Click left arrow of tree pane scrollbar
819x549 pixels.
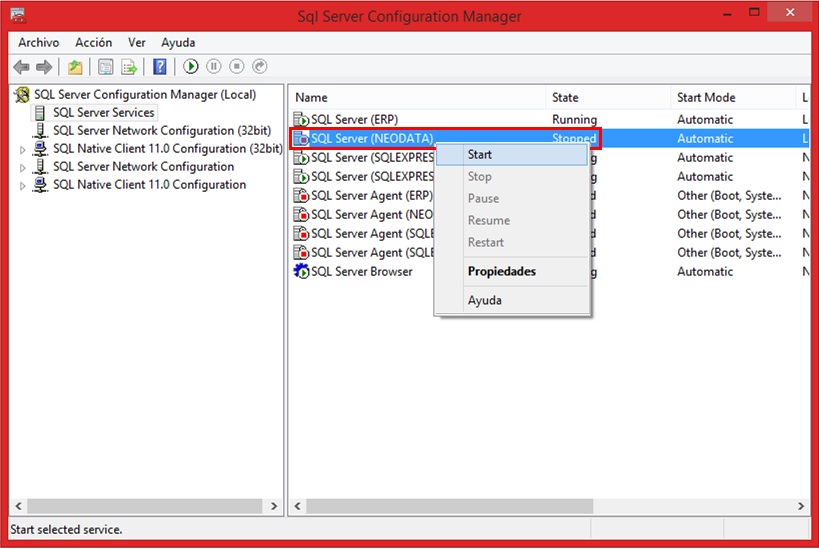pos(18,506)
